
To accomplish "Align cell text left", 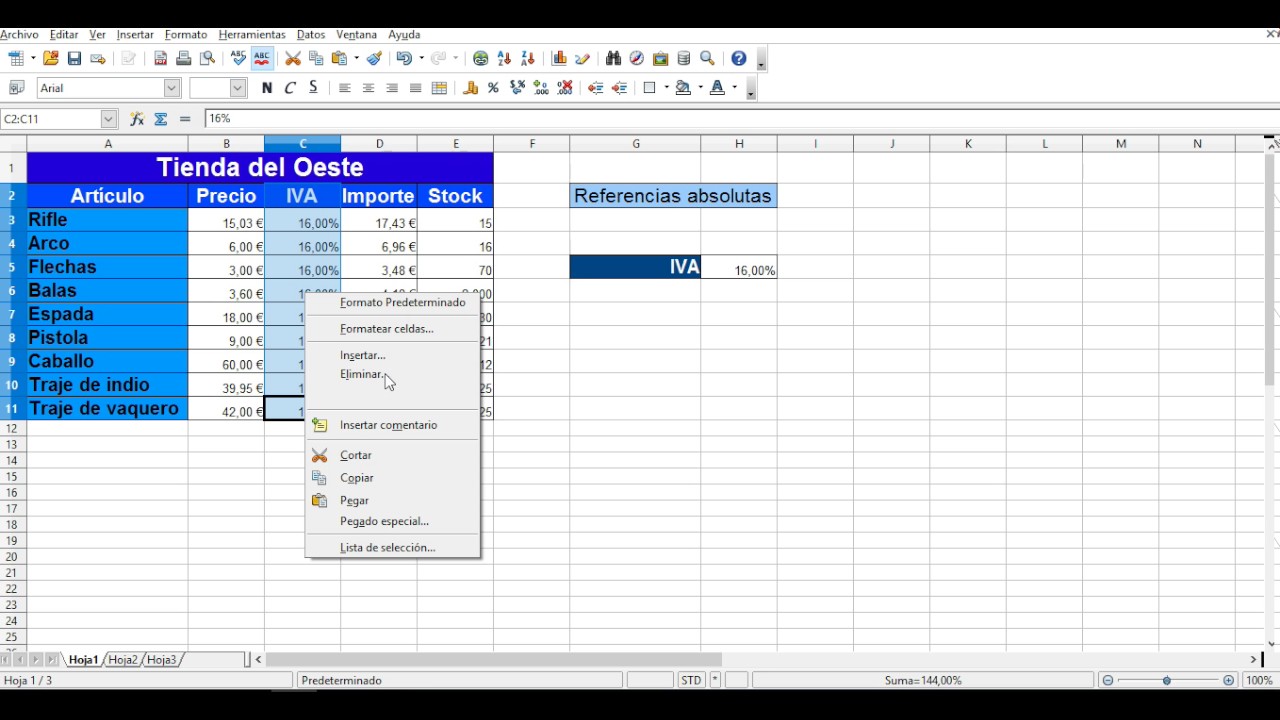I will (x=345, y=88).
